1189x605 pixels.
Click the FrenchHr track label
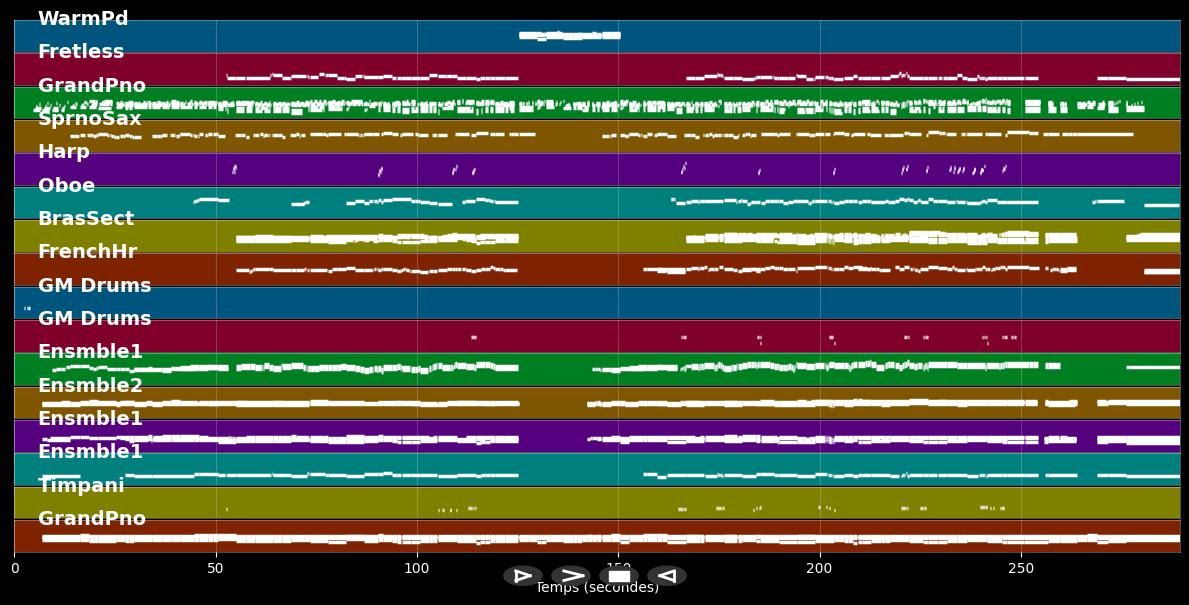(x=88, y=252)
